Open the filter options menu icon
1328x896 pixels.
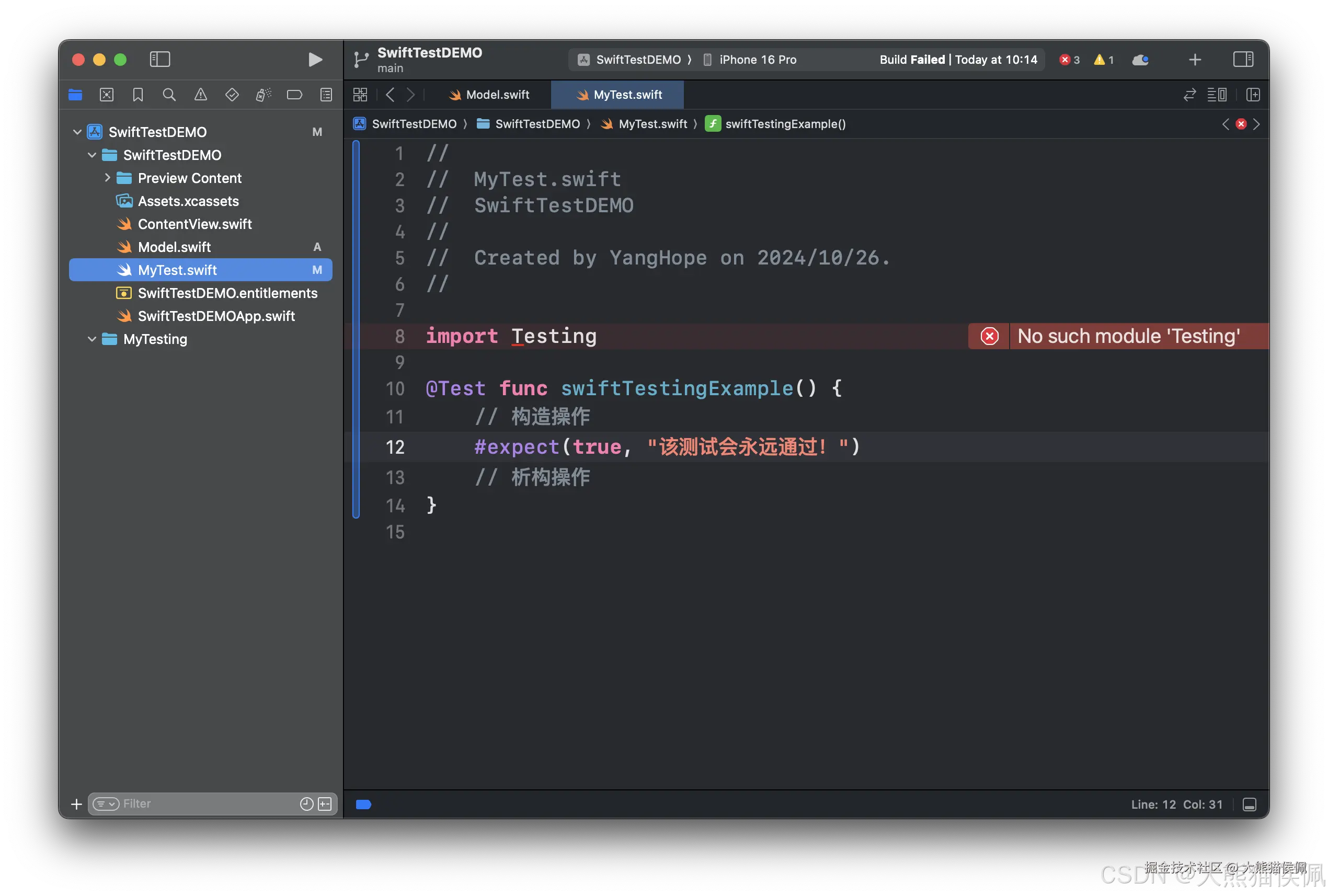pyautogui.click(x=106, y=804)
